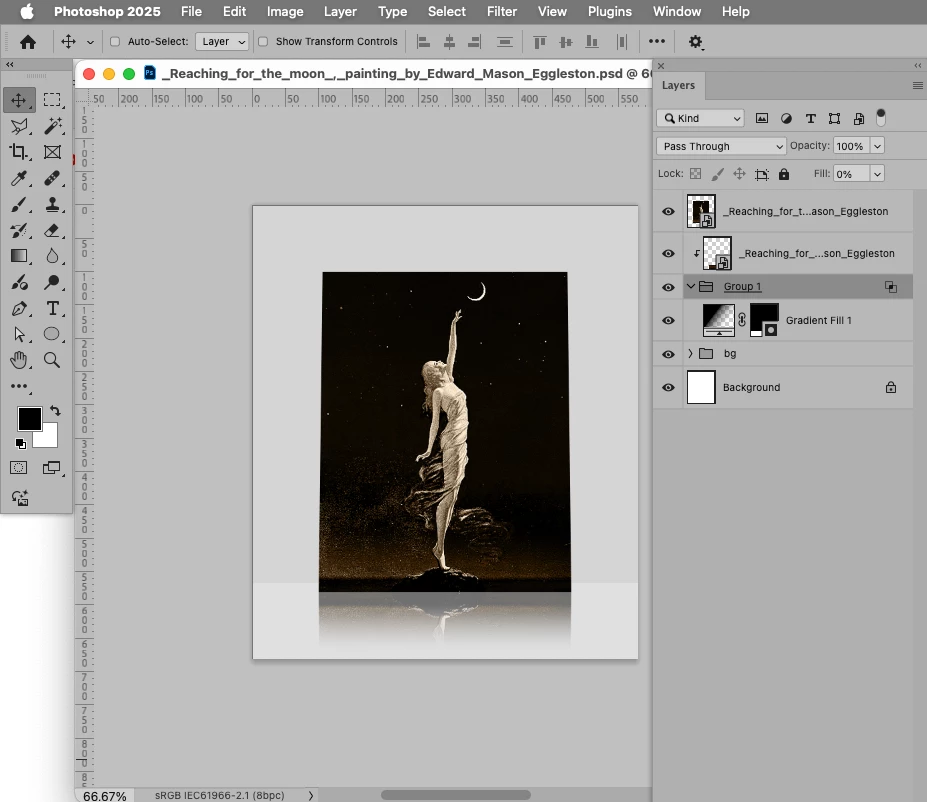Toggle the layer filtering switch
The image size is (927, 802).
click(881, 118)
